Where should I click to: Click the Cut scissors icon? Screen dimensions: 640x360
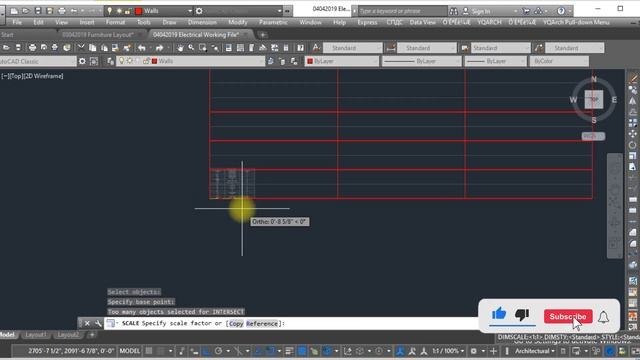coord(81,48)
